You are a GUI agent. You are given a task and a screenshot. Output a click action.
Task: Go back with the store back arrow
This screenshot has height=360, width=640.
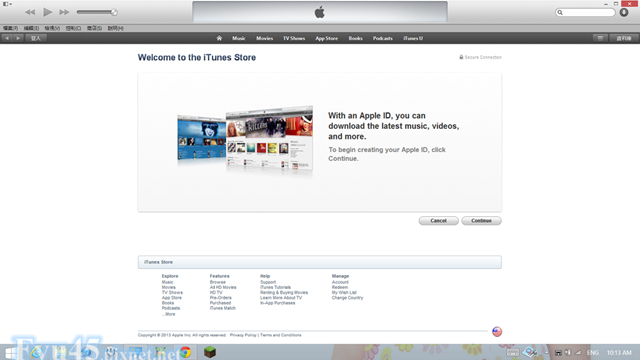point(7,38)
